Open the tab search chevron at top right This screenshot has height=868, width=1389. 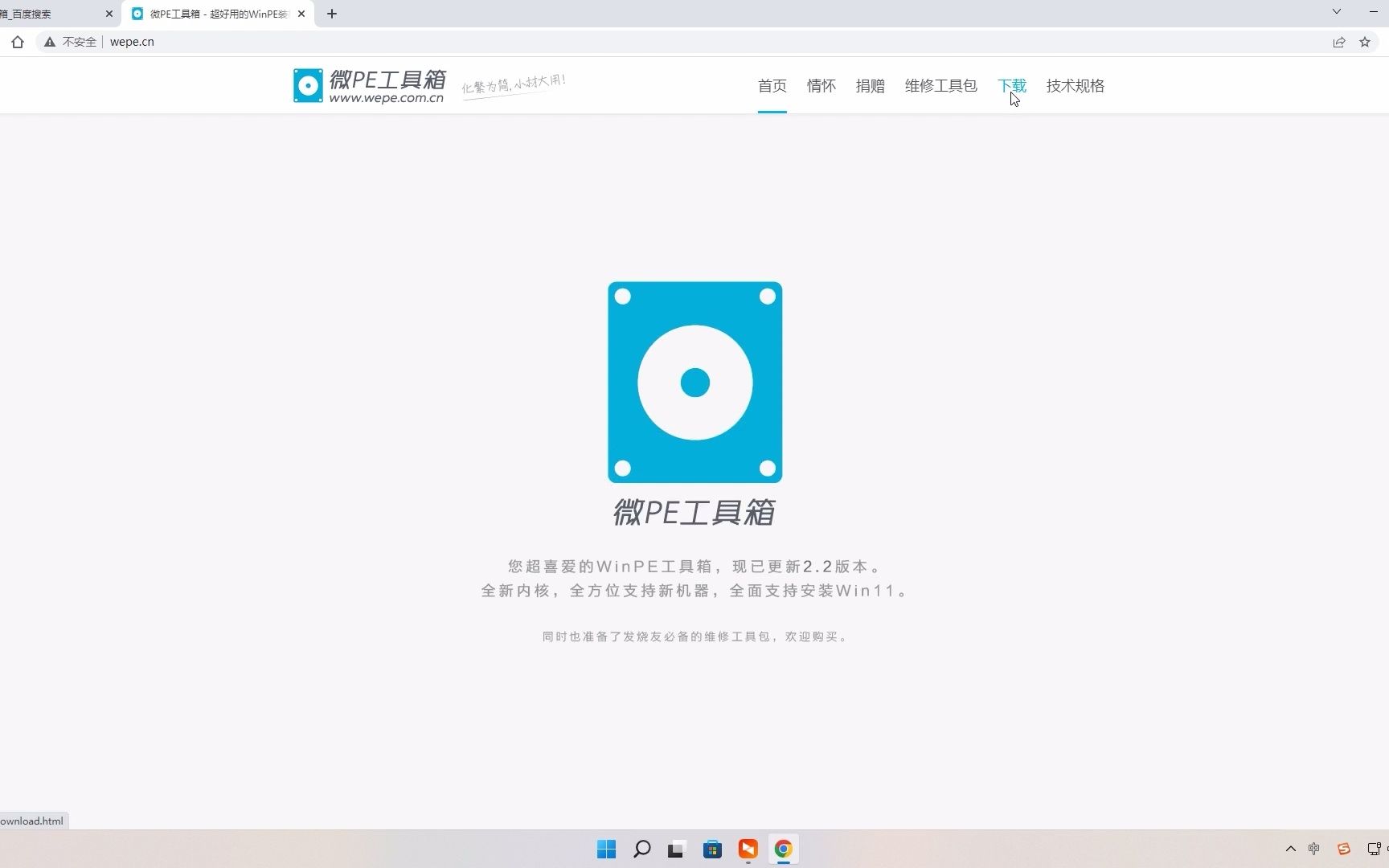1337,11
